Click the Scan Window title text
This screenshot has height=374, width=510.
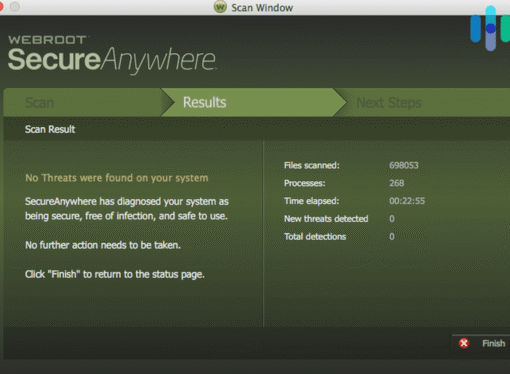click(262, 8)
